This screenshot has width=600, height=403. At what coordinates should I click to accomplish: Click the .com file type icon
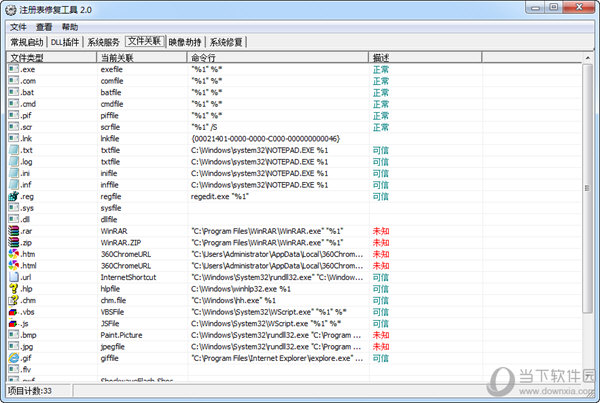click(14, 80)
